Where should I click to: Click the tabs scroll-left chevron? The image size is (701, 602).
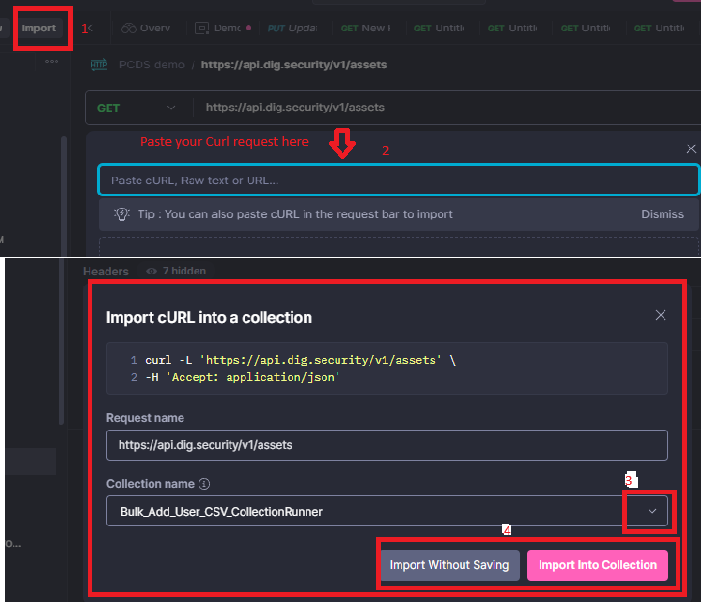point(90,28)
